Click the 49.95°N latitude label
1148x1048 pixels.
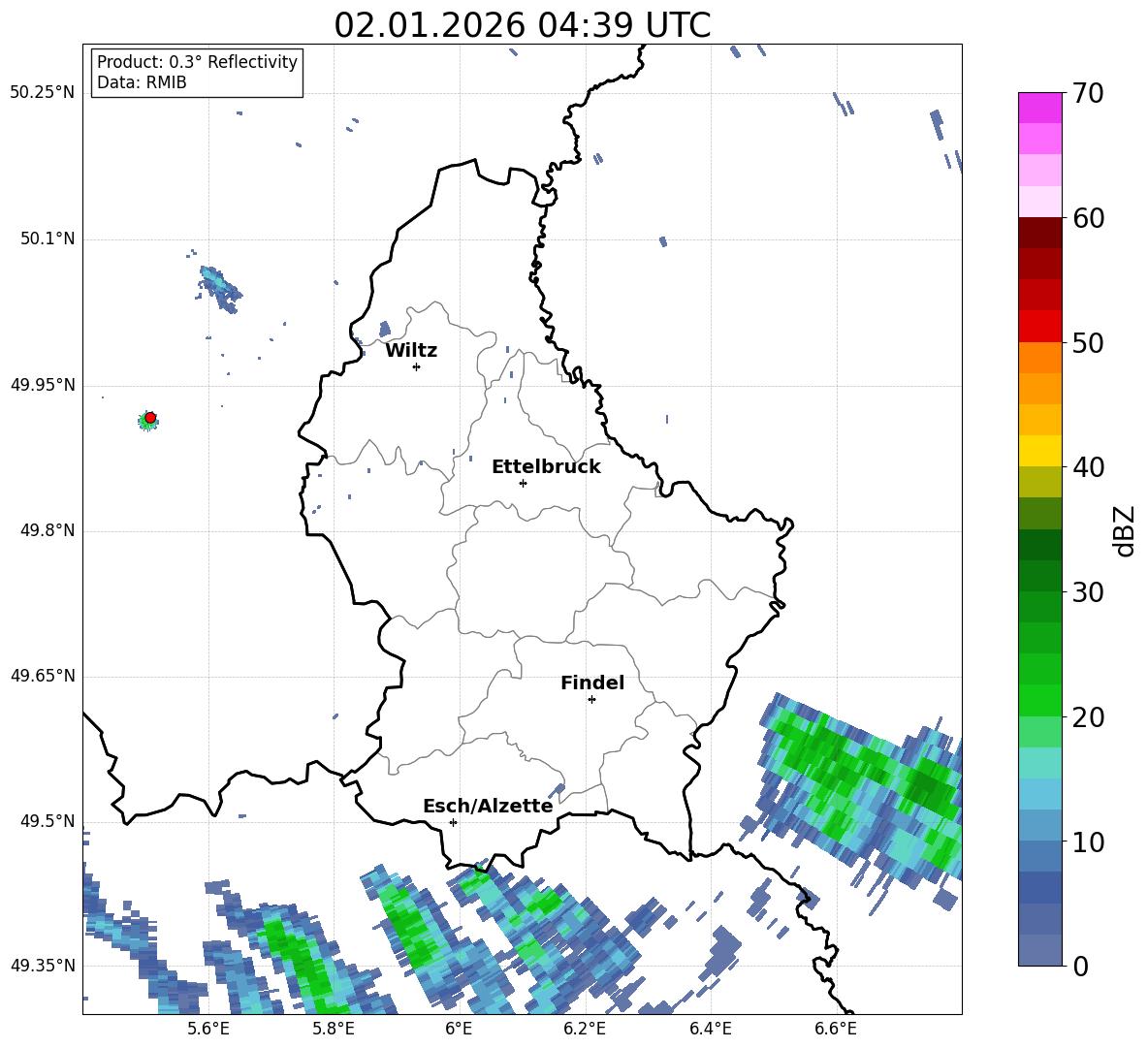point(43,385)
